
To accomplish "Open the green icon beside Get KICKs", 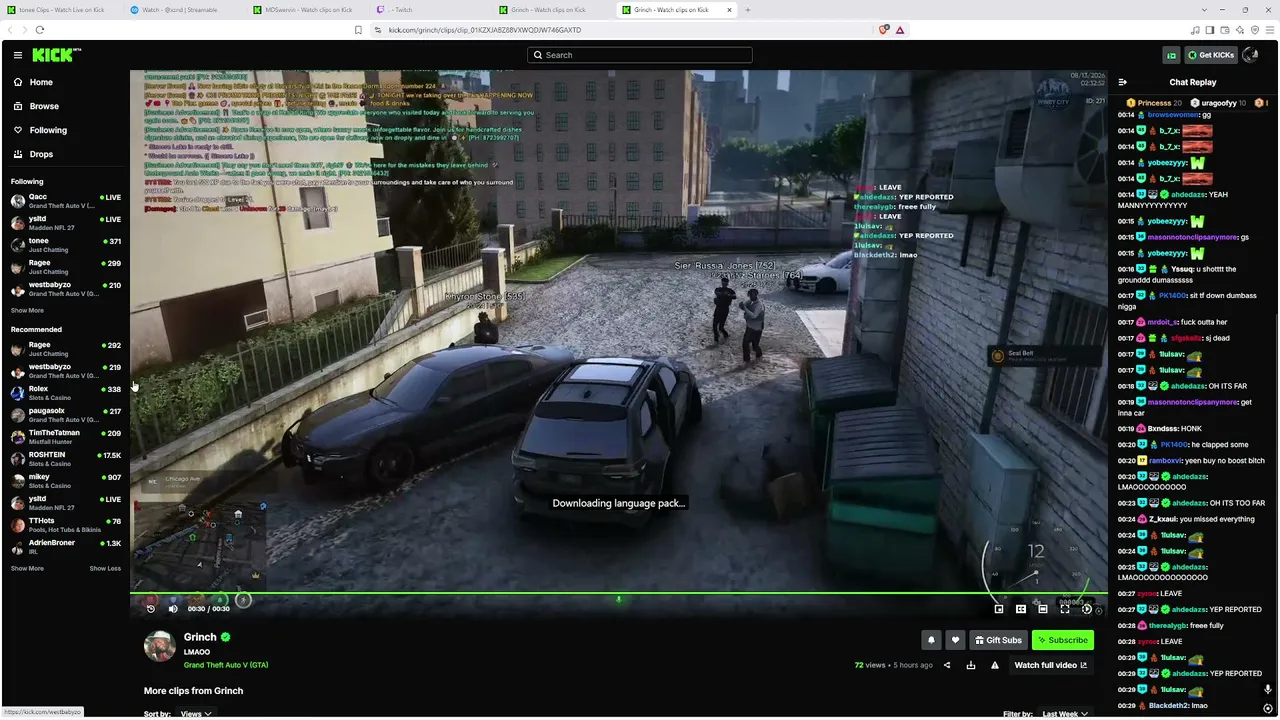I will tap(1172, 55).
